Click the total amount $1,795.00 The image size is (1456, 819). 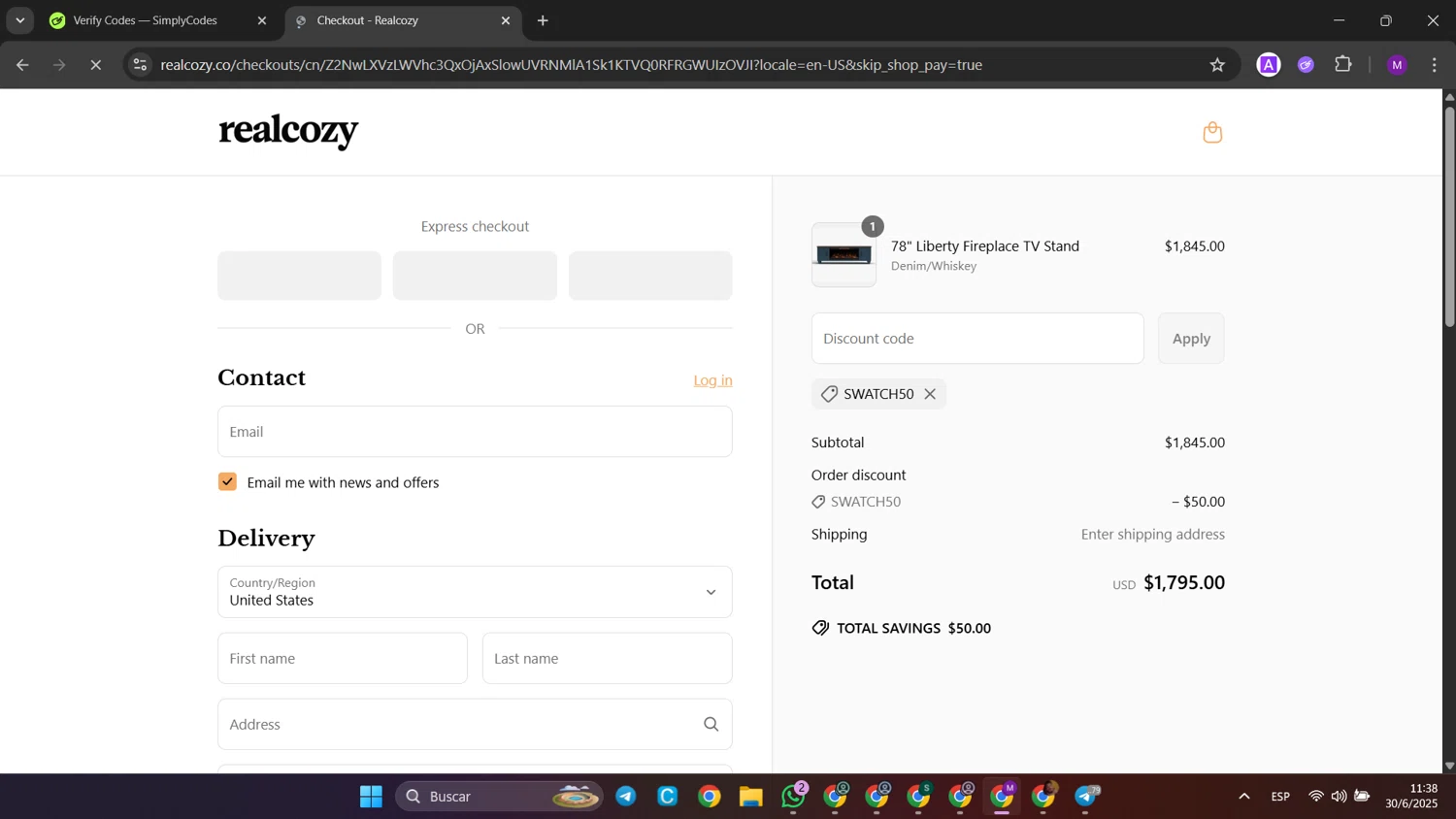[1184, 582]
